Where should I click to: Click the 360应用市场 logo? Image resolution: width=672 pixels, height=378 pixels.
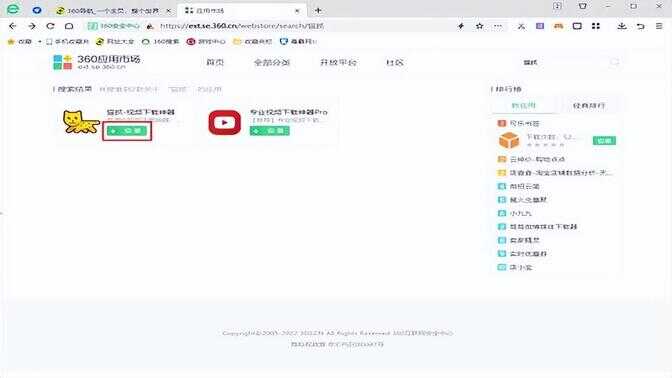coord(97,62)
